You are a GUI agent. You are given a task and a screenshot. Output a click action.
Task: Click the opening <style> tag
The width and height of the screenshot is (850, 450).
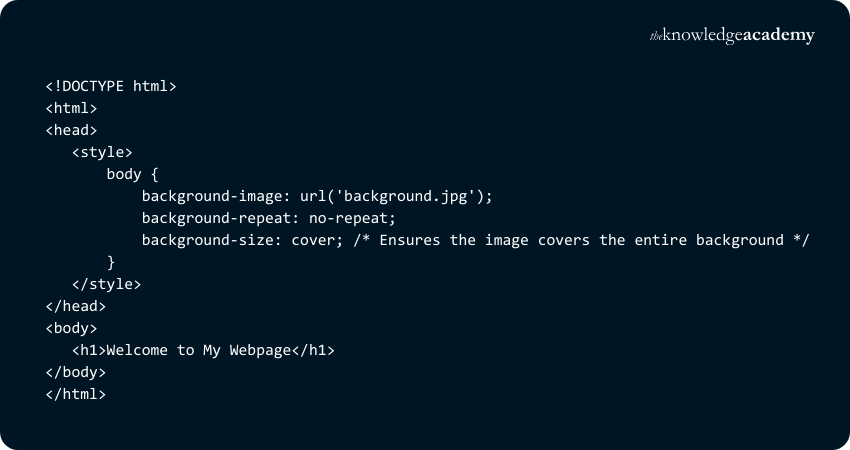[102, 152]
